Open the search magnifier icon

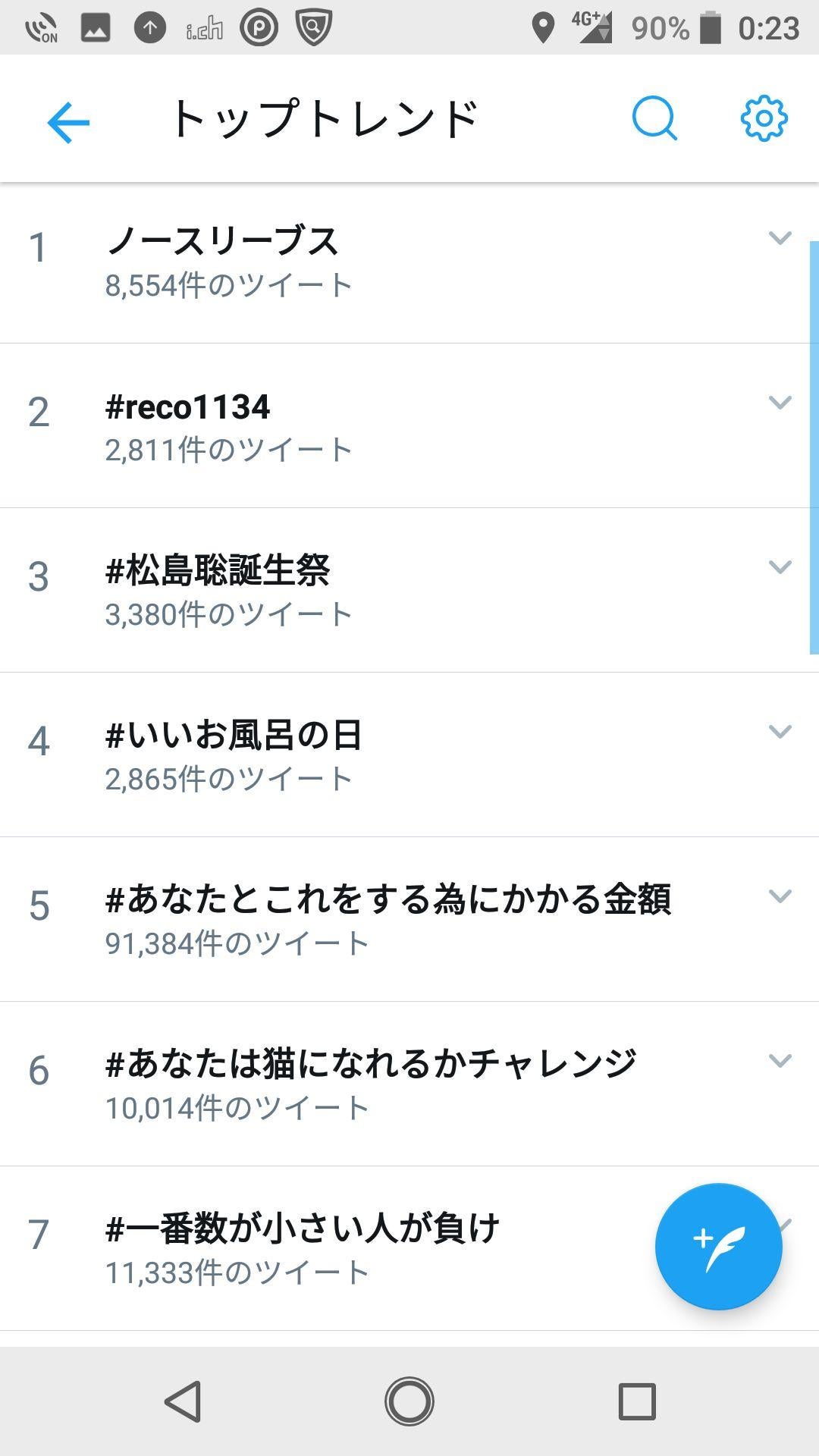(654, 119)
